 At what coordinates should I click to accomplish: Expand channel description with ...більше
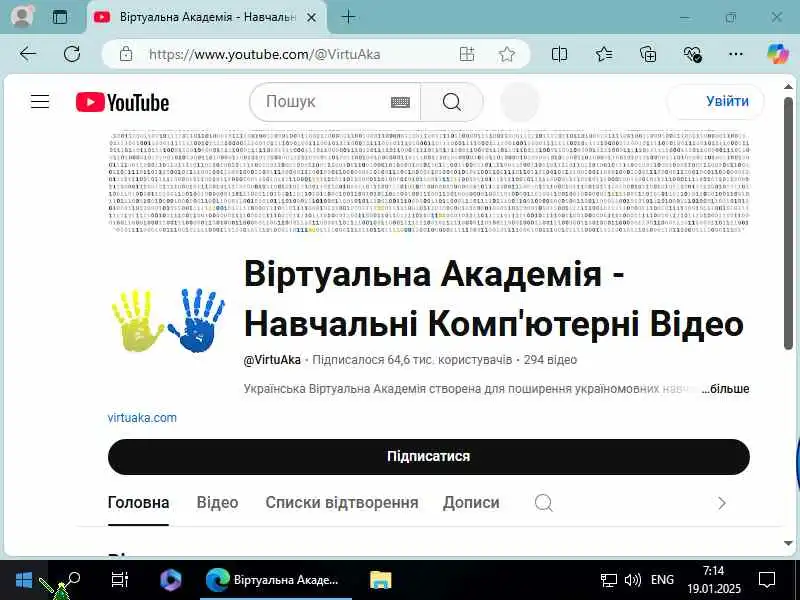[726, 389]
